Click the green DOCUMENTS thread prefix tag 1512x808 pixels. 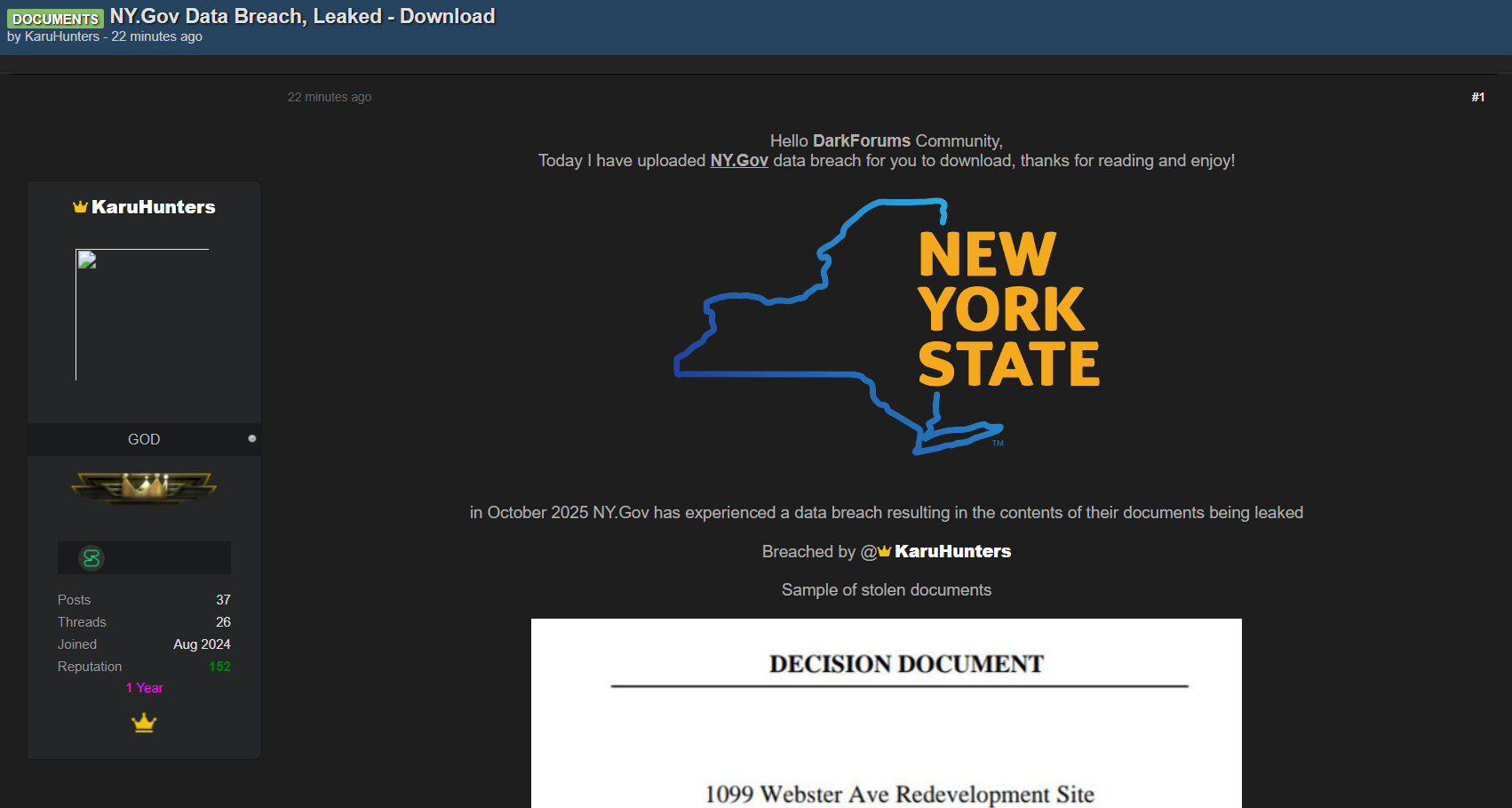[x=55, y=19]
